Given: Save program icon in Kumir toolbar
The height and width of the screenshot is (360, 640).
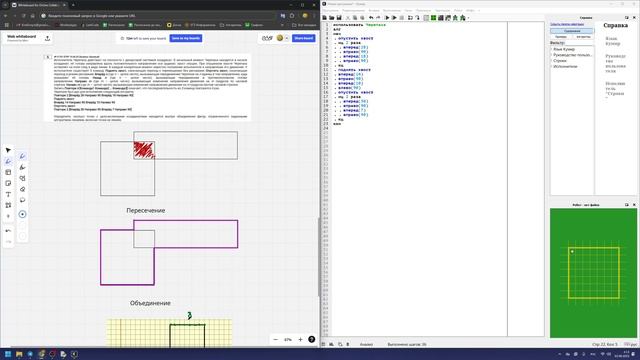Looking at the screenshot, I should tap(339, 18).
